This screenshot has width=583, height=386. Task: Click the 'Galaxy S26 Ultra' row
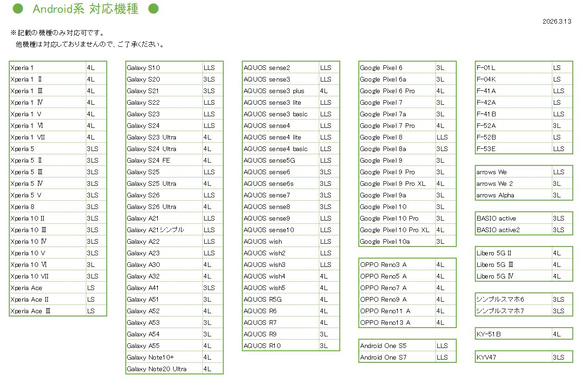(x=174, y=207)
